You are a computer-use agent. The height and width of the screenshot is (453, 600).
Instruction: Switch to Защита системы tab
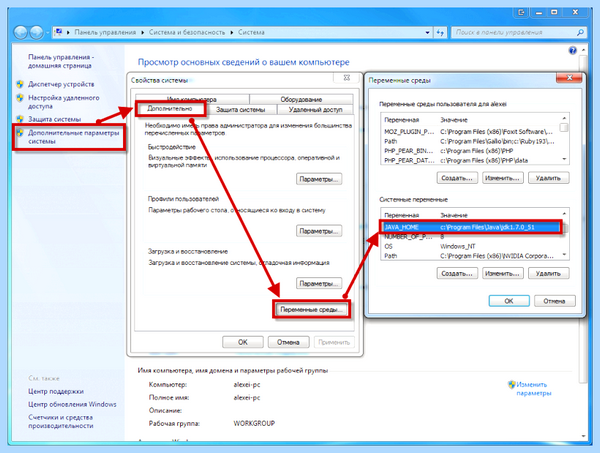point(240,110)
